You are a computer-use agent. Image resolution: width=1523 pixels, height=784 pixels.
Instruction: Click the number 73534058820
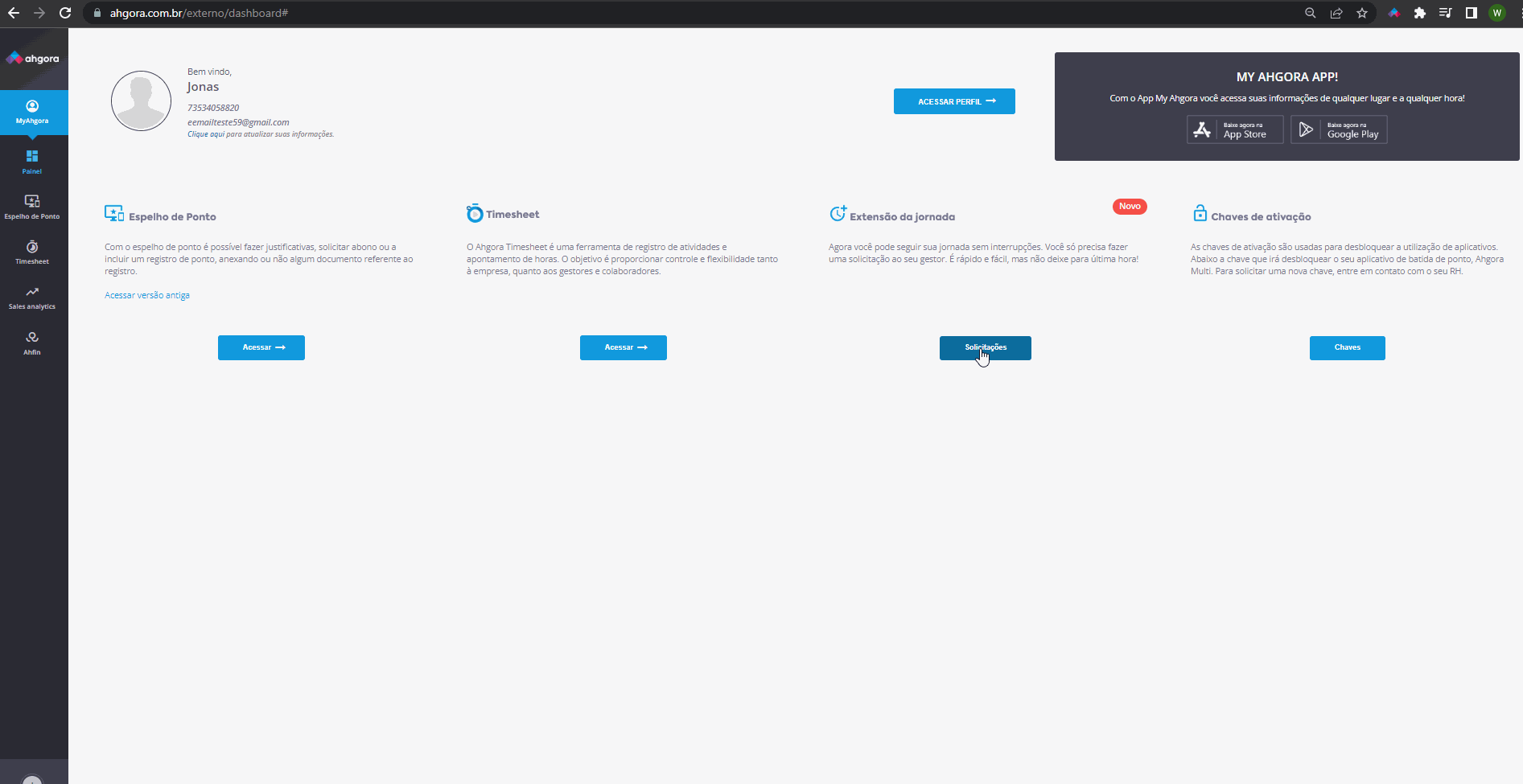tap(213, 108)
